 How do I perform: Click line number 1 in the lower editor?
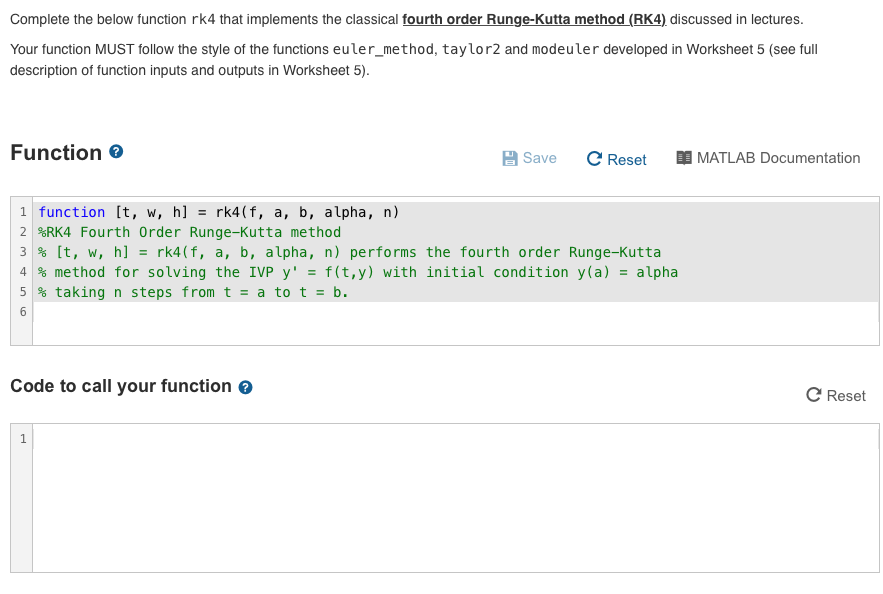[x=21, y=437]
